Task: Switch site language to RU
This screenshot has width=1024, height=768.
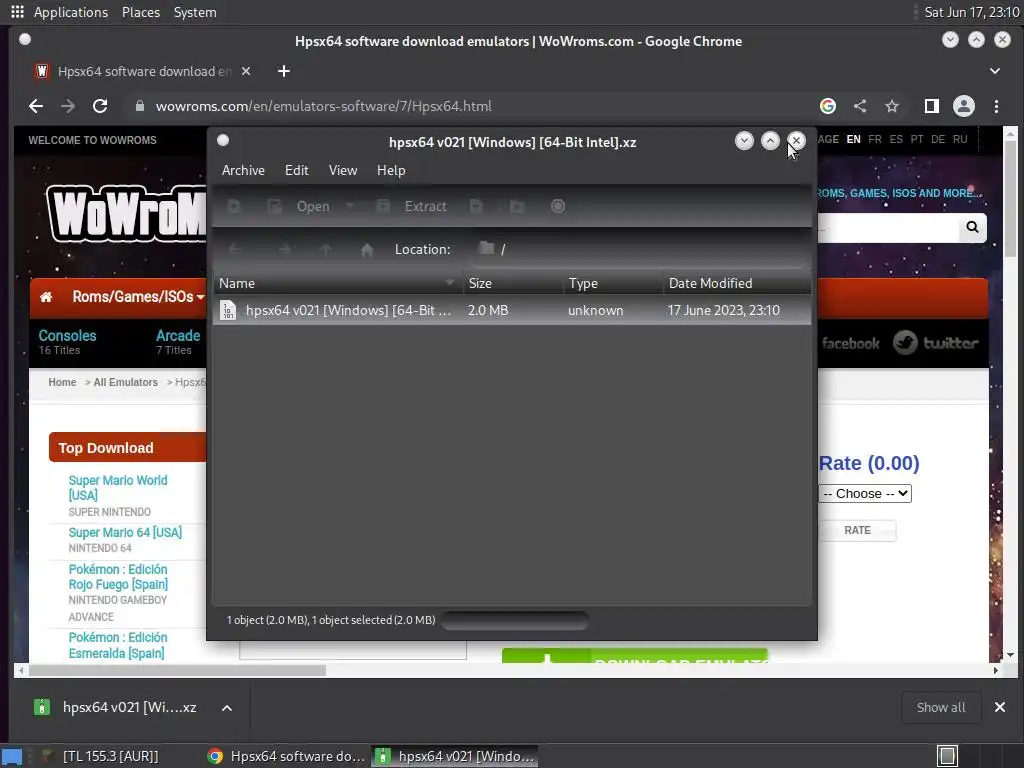Action: [x=960, y=140]
